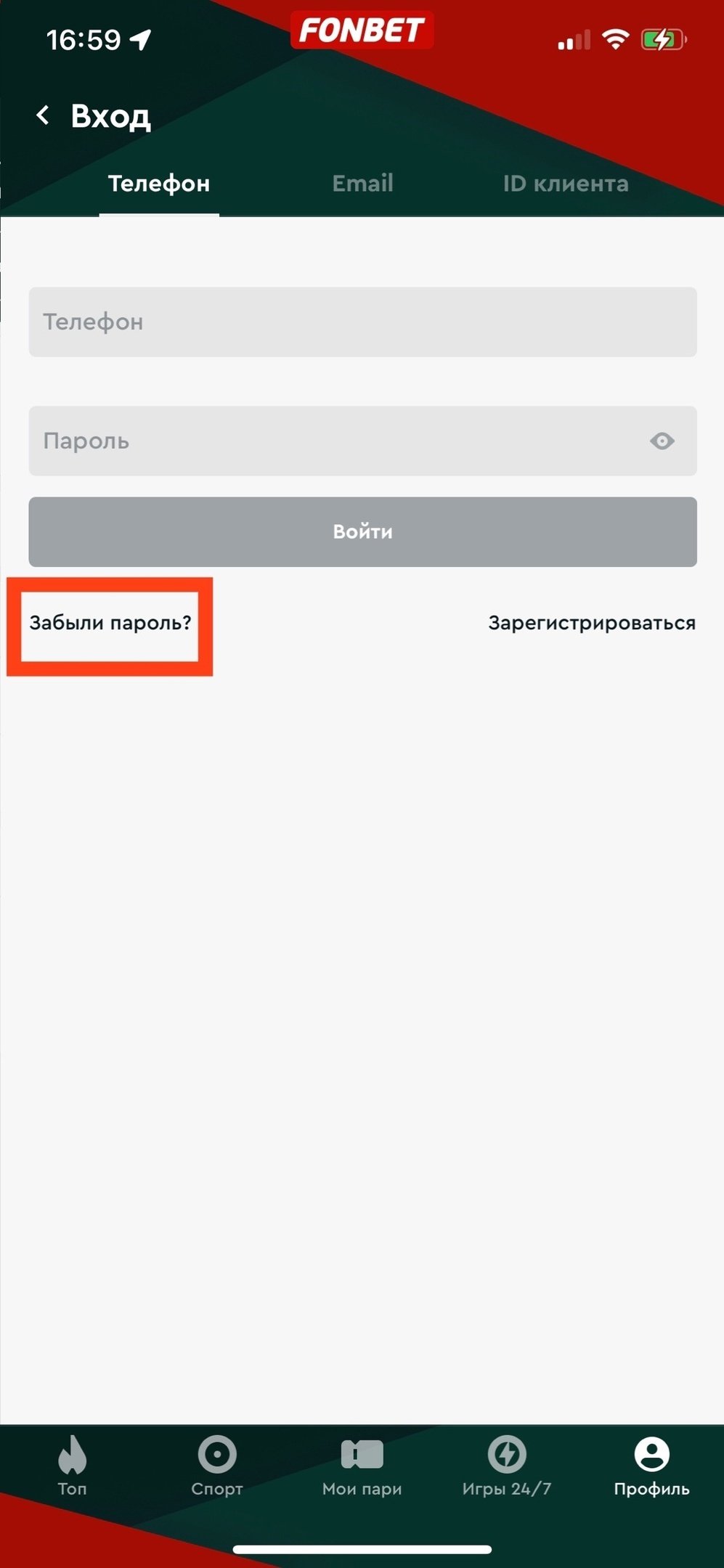Open the Топ flame icon
This screenshot has height=1568, width=724.
click(72, 1454)
